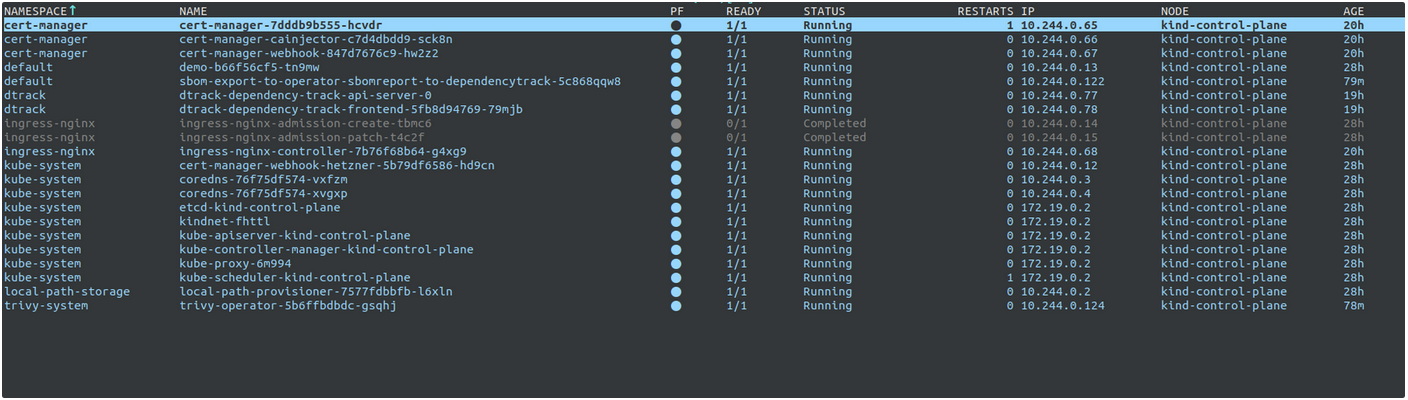
Task: Click the RESTARTS column header
Action: pyautogui.click(x=985, y=11)
